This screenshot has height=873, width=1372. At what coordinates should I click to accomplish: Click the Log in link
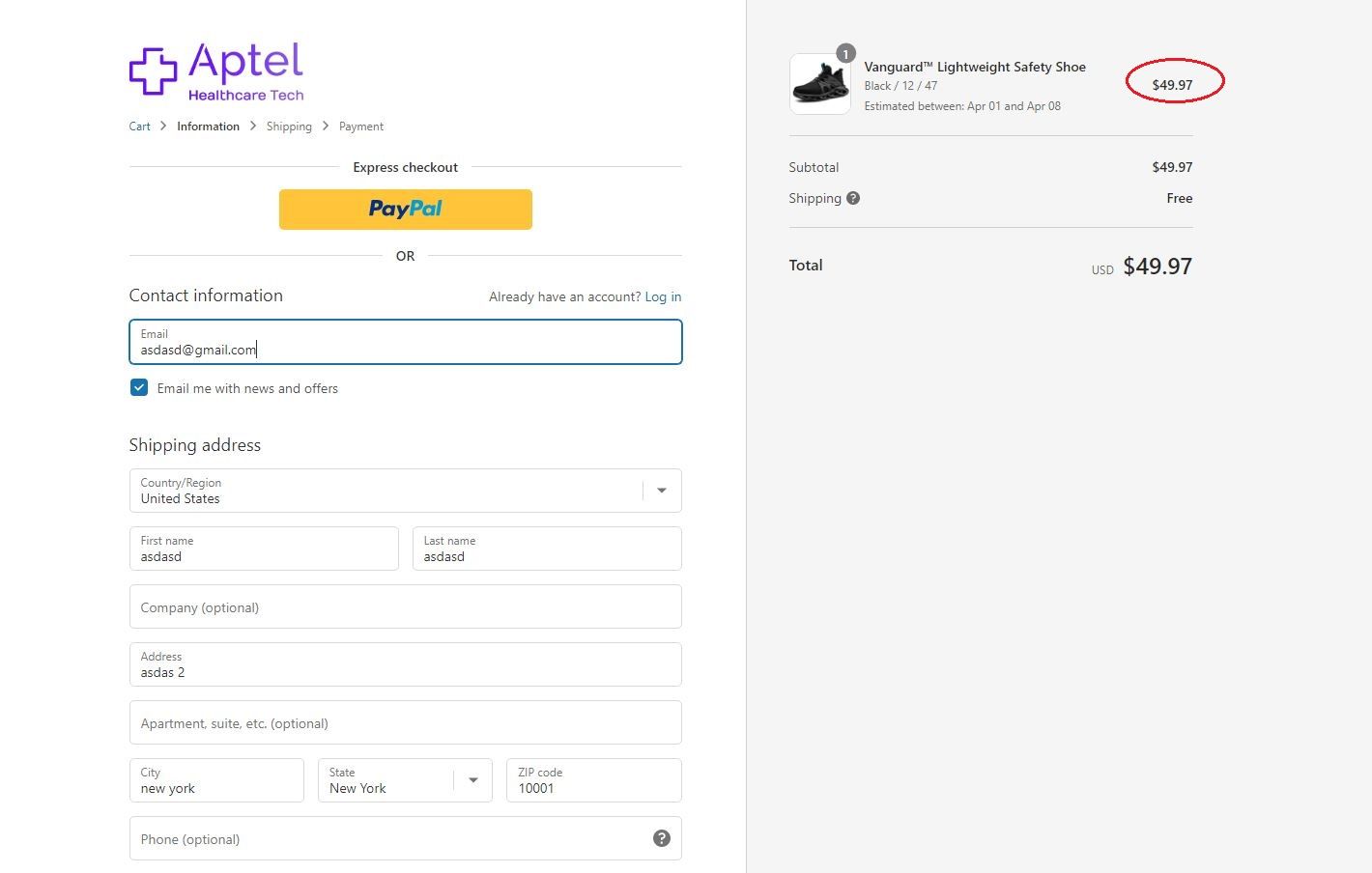click(663, 296)
